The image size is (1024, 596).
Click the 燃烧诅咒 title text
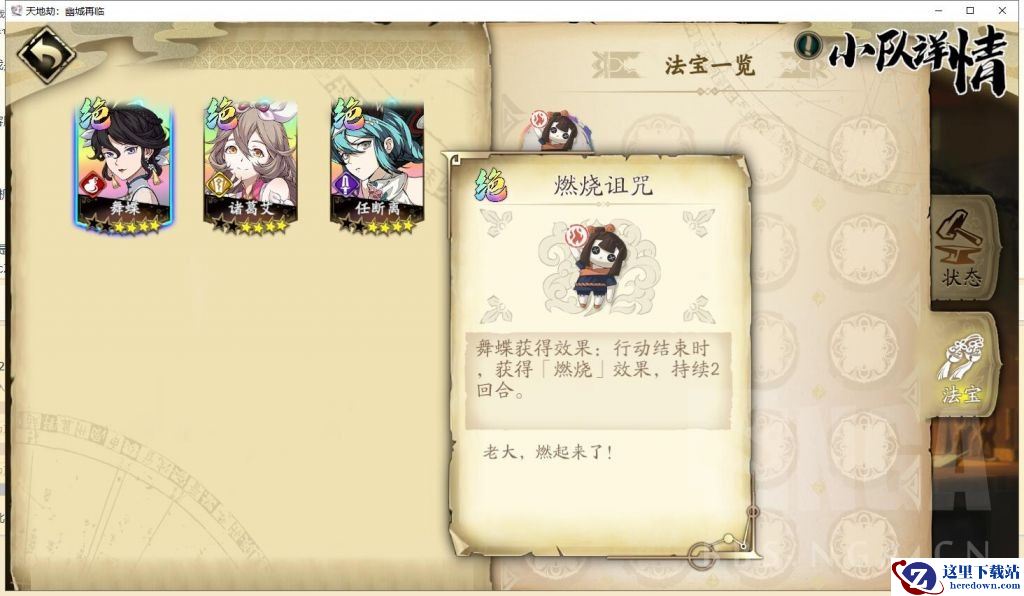[603, 185]
